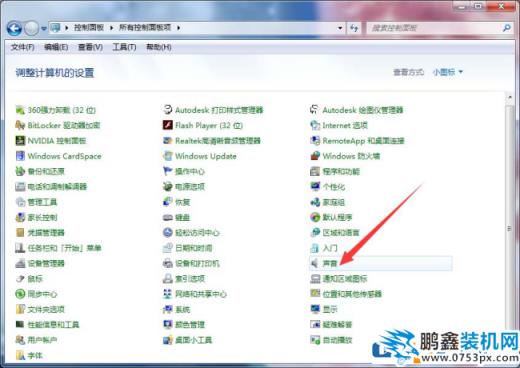This screenshot has width=520, height=368.
Task: Click the BitLocker 驱动器加密 icon
Action: tap(20, 125)
